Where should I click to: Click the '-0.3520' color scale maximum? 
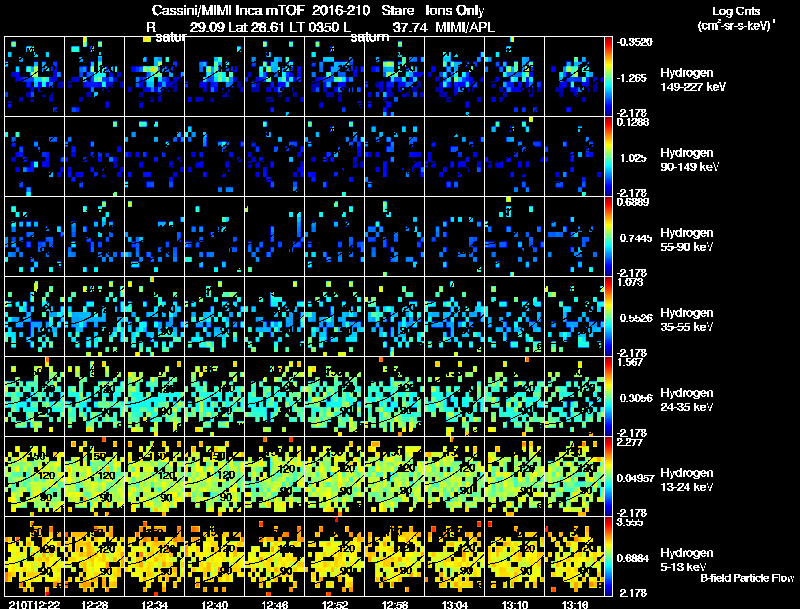tap(634, 42)
